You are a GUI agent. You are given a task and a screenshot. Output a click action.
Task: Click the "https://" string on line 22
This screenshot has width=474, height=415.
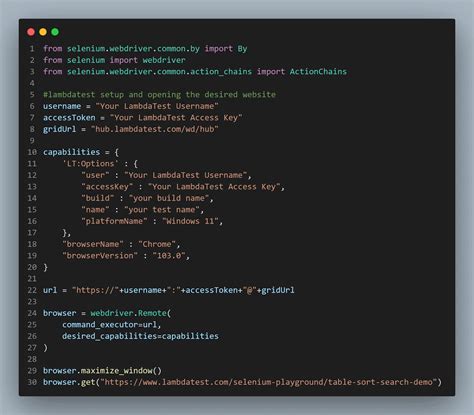[x=95, y=290]
